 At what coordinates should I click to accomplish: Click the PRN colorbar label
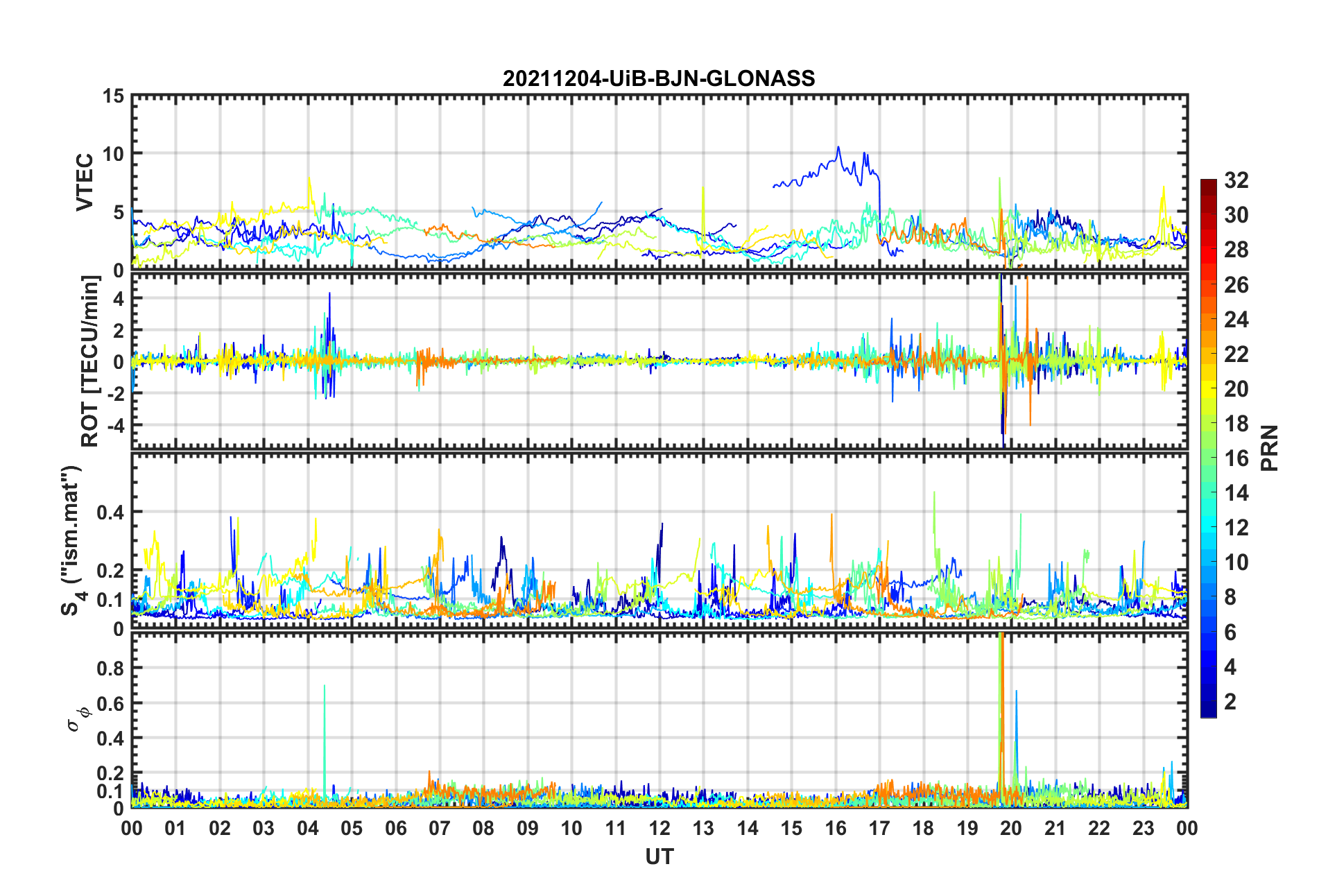point(1269,448)
